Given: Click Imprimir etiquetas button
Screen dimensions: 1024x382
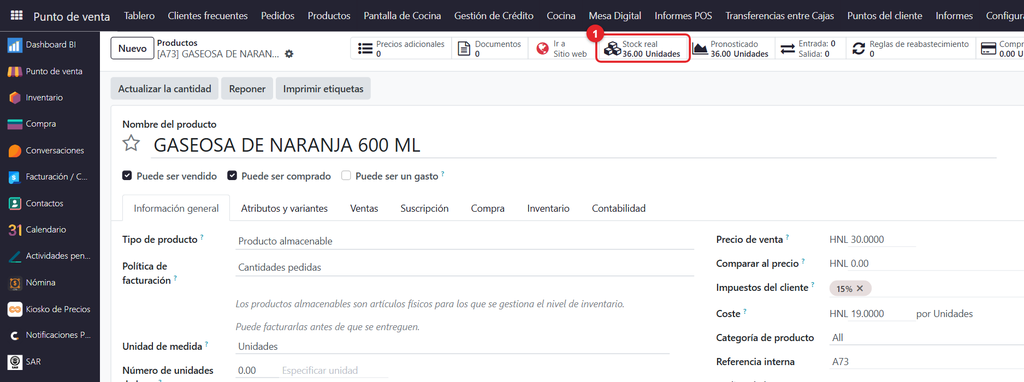Looking at the screenshot, I should click(x=323, y=89).
